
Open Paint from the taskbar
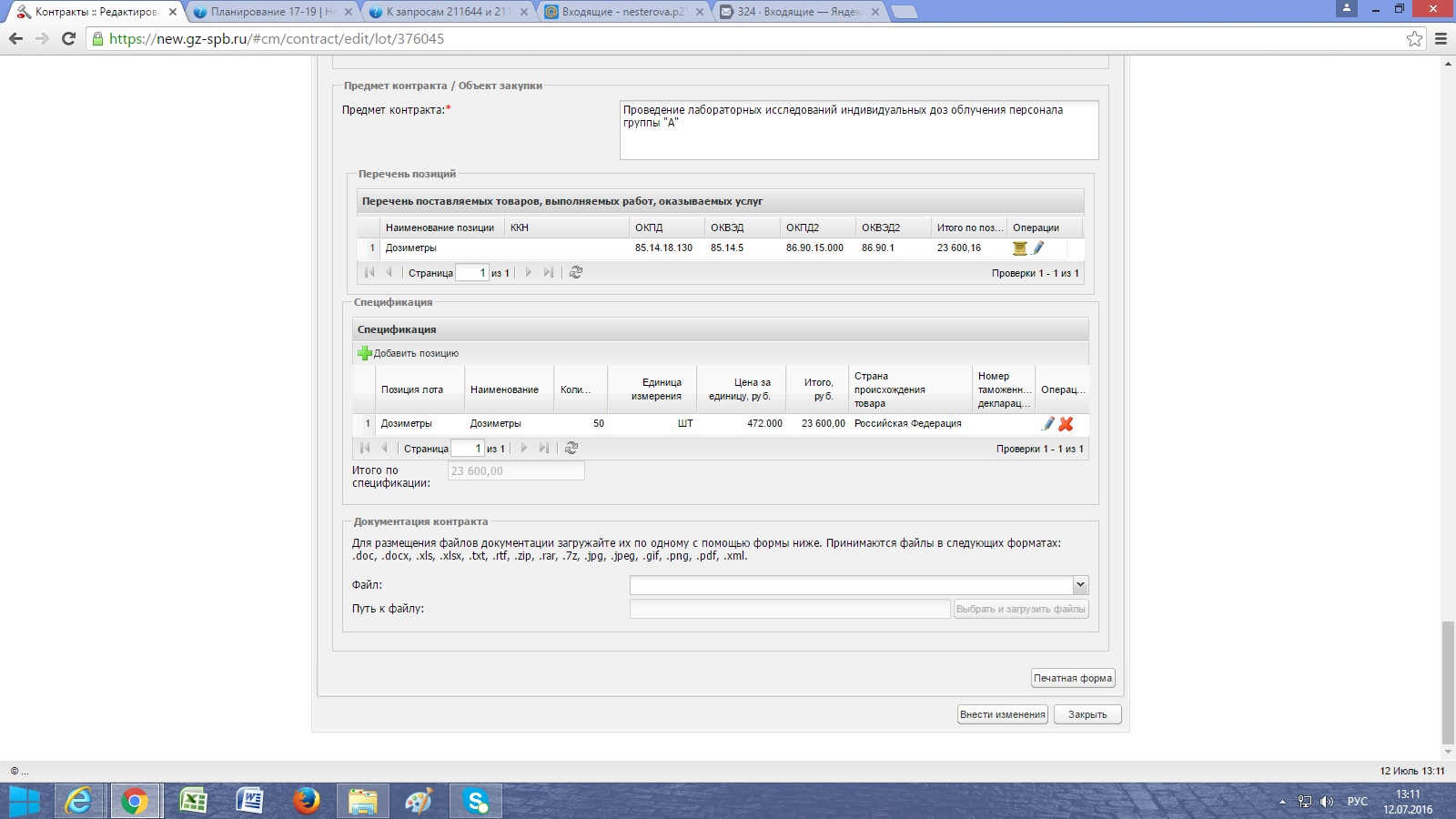pyautogui.click(x=419, y=801)
